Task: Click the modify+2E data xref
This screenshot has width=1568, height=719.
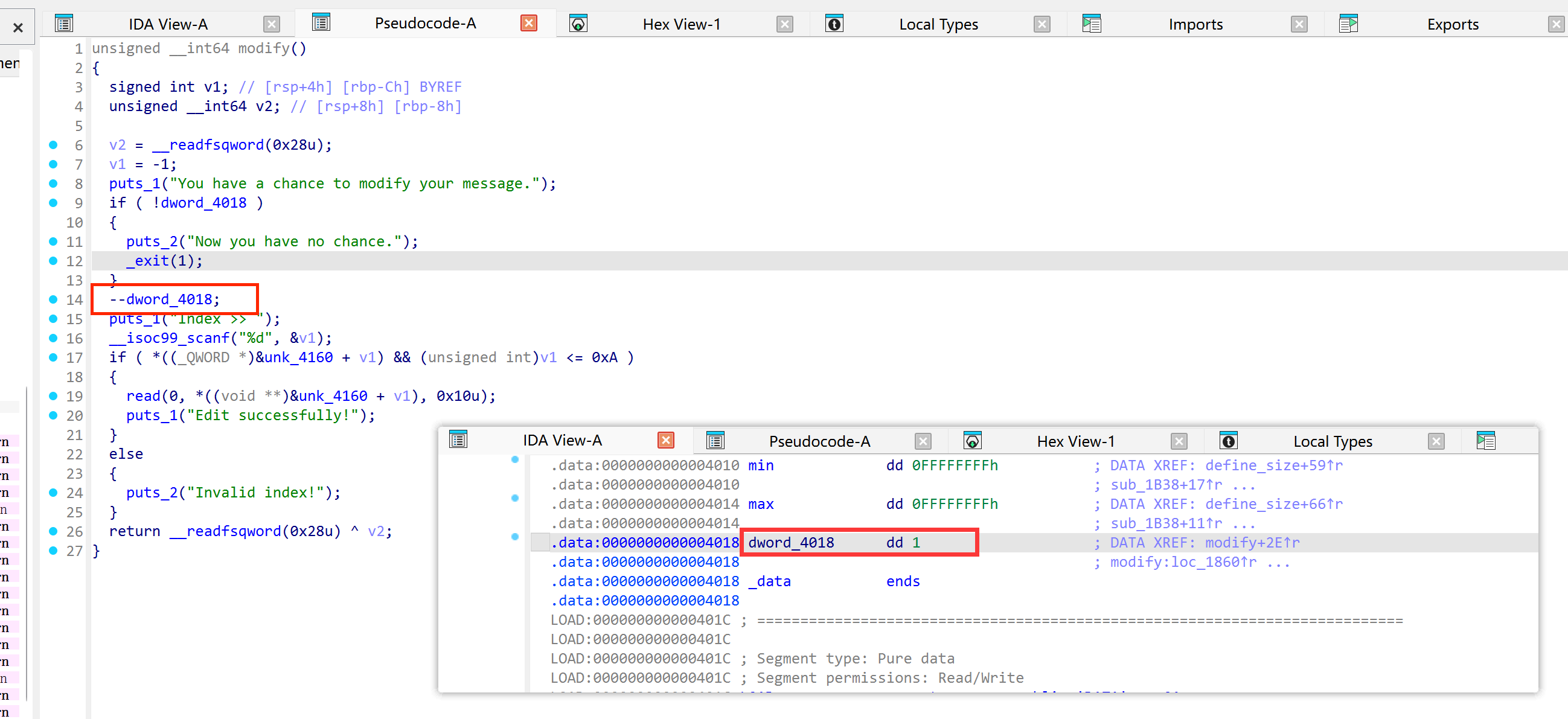Action: pos(1252,543)
